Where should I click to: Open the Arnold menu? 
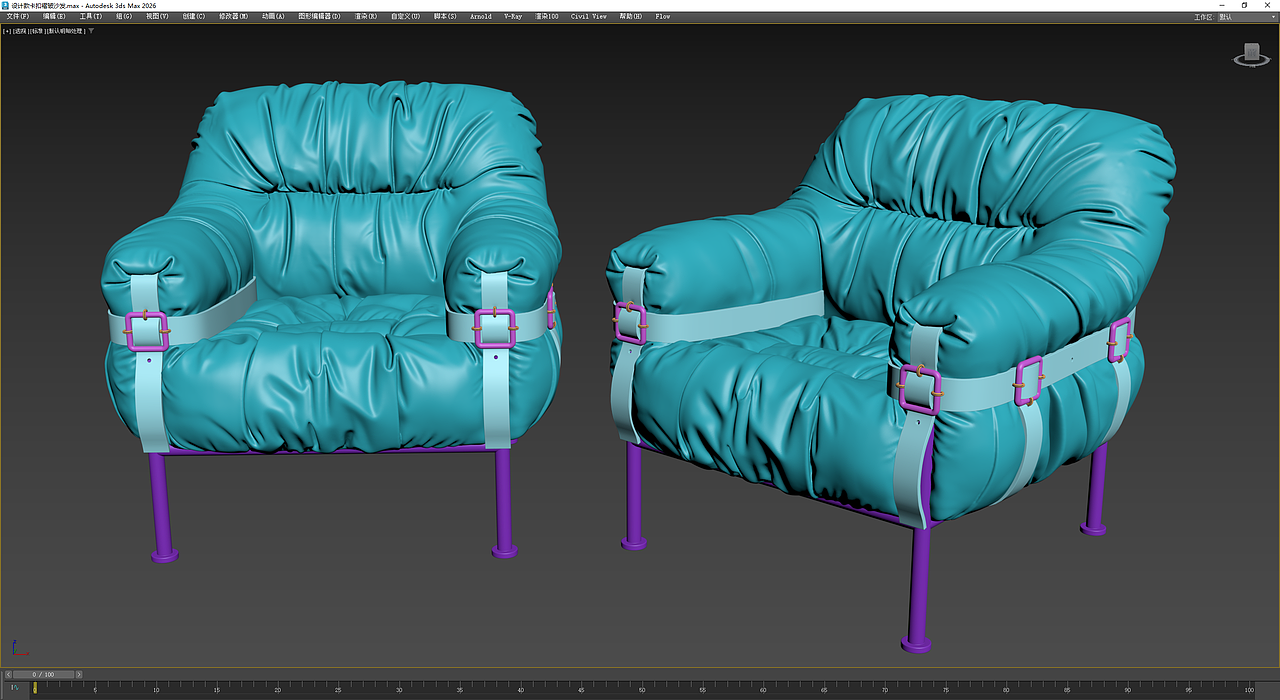point(481,17)
